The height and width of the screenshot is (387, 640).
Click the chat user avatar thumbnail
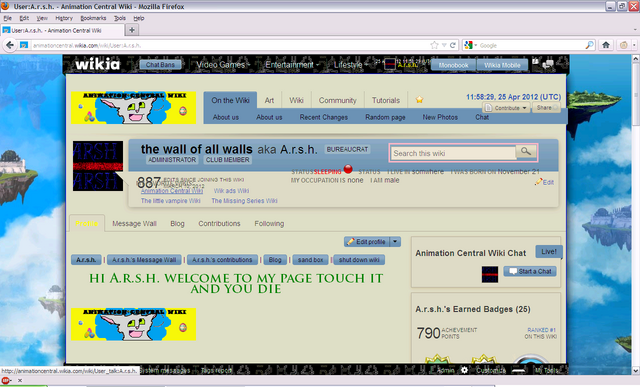[490, 274]
